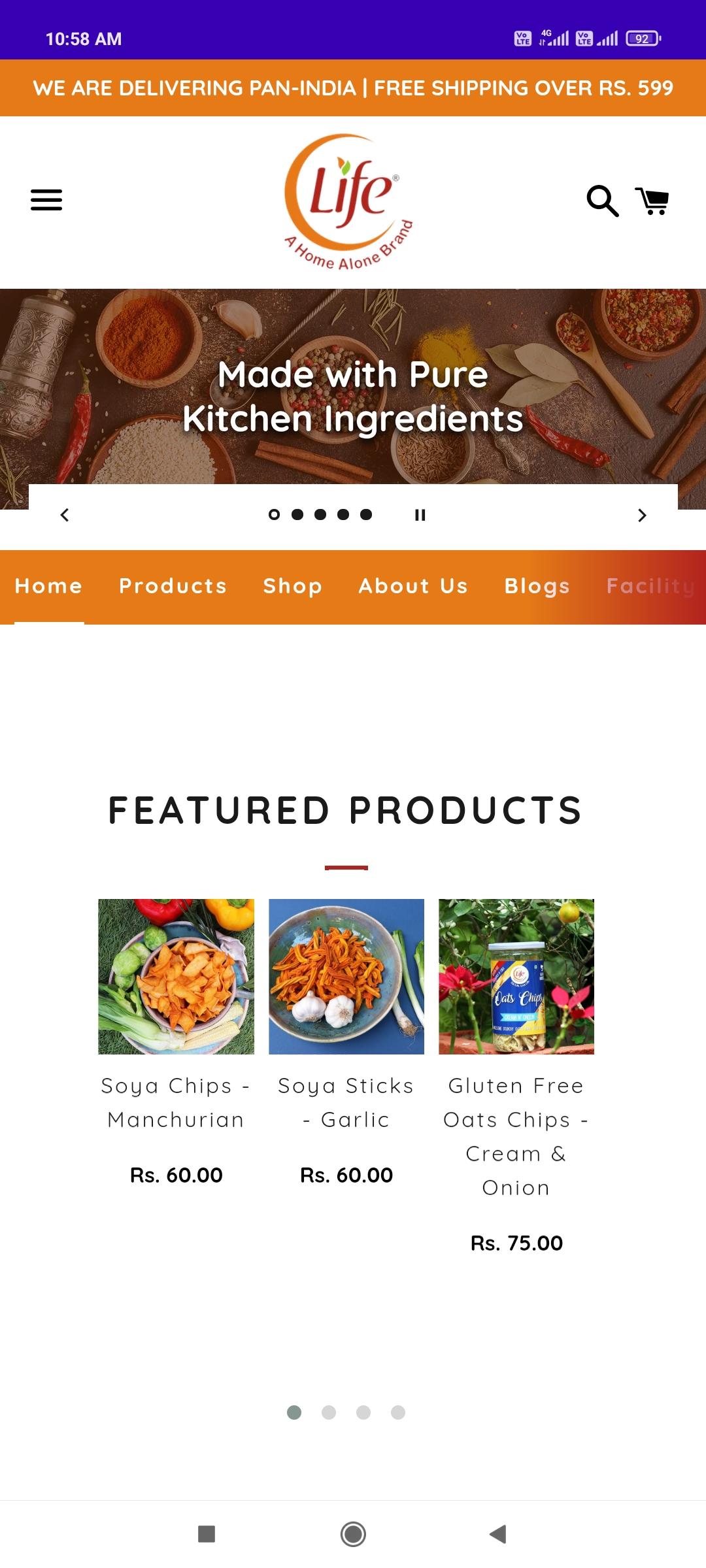Viewport: 706px width, 1568px height.
Task: Tap the Android home circle button
Action: tap(353, 1533)
